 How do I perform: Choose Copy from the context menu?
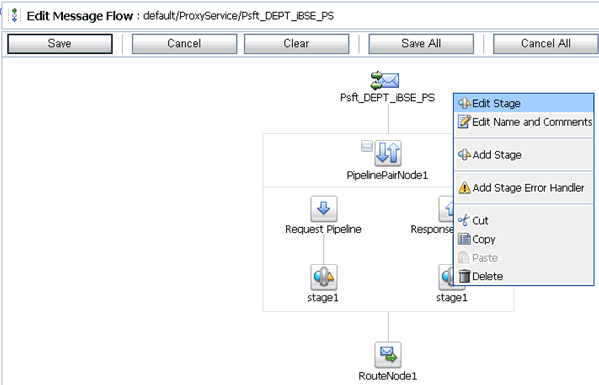523,239
